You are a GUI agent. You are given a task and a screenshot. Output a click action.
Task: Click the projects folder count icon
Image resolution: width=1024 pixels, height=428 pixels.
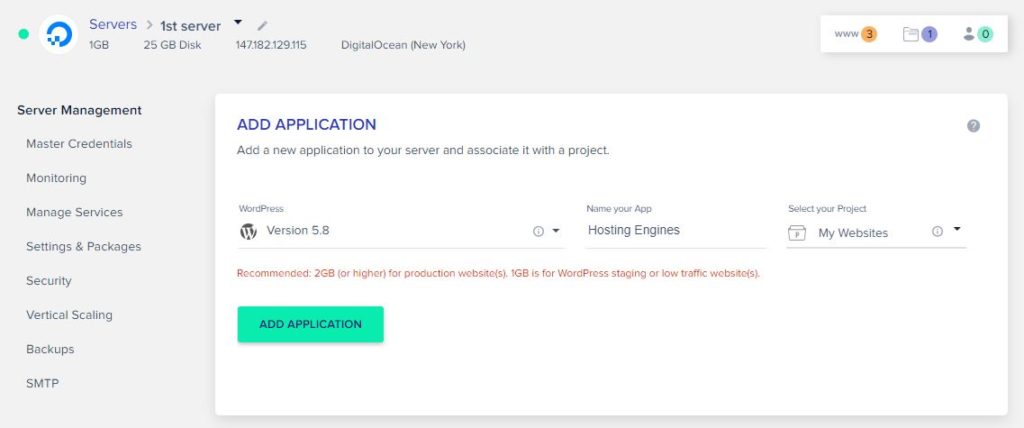click(920, 34)
